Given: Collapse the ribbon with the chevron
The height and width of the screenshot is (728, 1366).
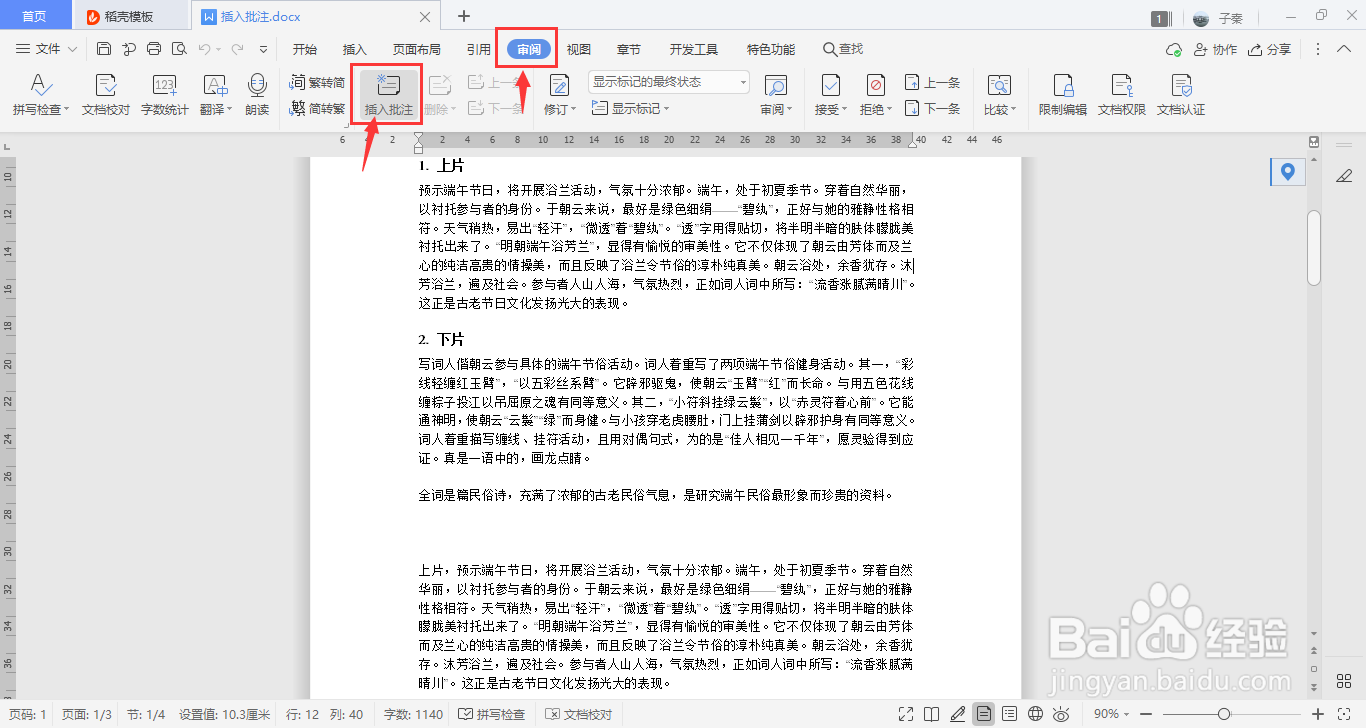Looking at the screenshot, I should tap(1344, 49).
